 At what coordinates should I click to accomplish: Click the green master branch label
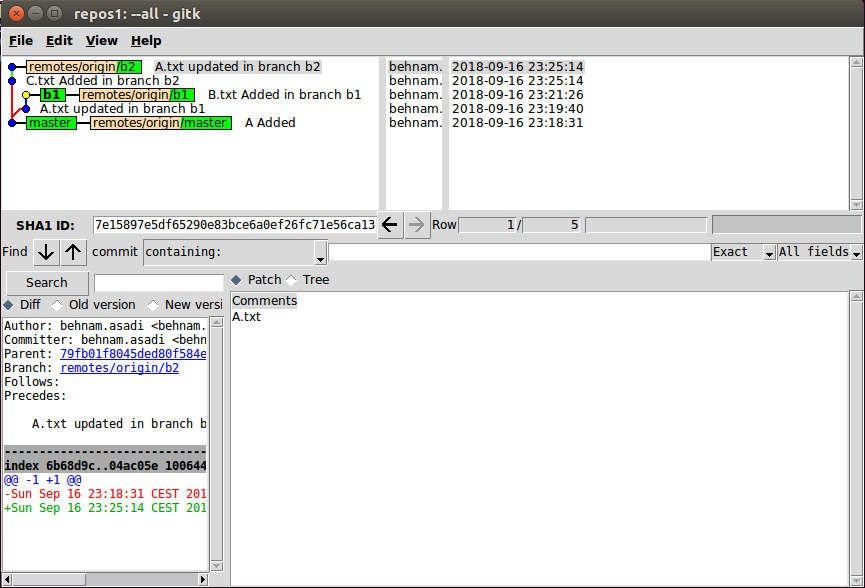tap(50, 123)
